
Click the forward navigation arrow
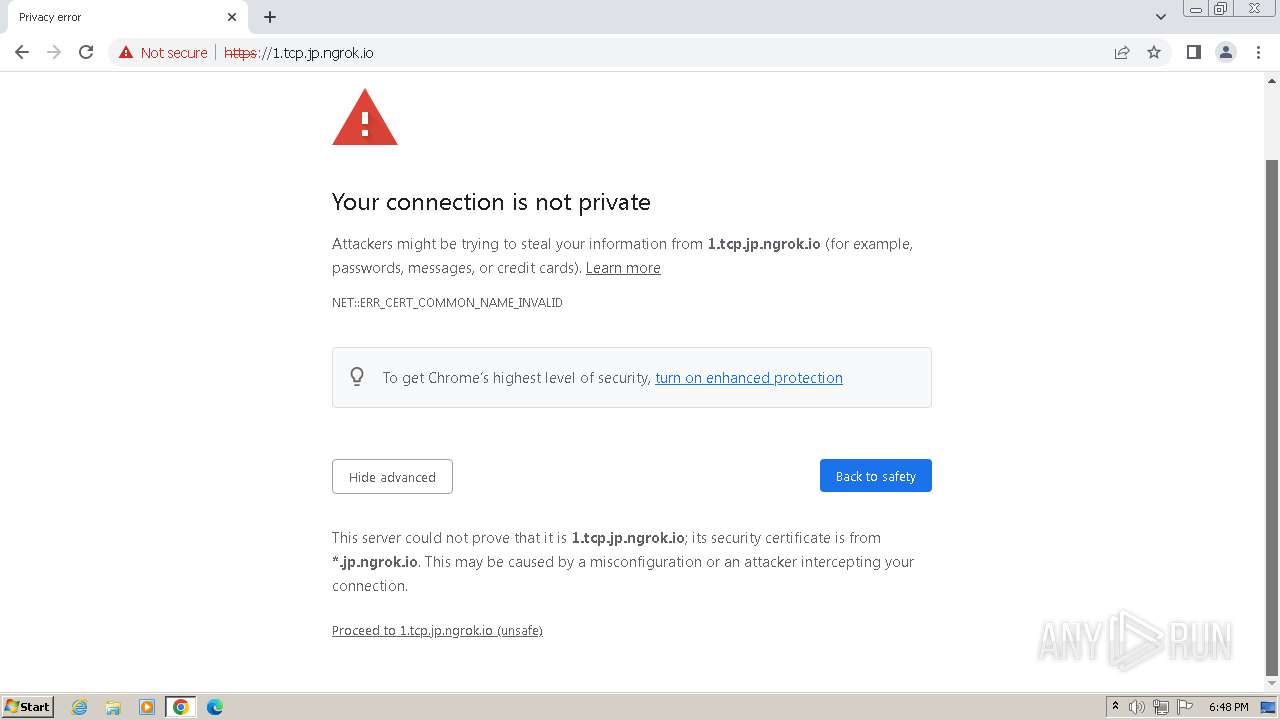click(x=54, y=52)
